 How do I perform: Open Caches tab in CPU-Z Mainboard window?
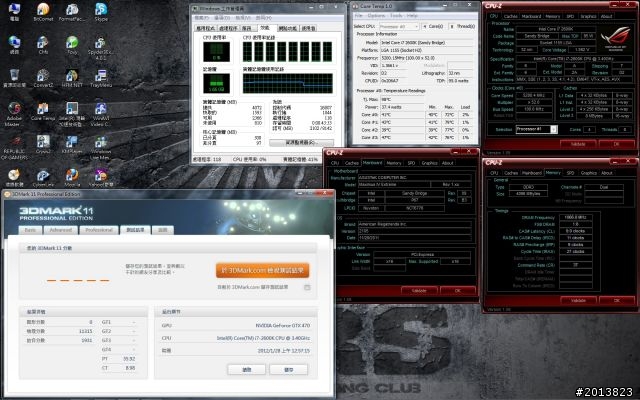coord(351,163)
